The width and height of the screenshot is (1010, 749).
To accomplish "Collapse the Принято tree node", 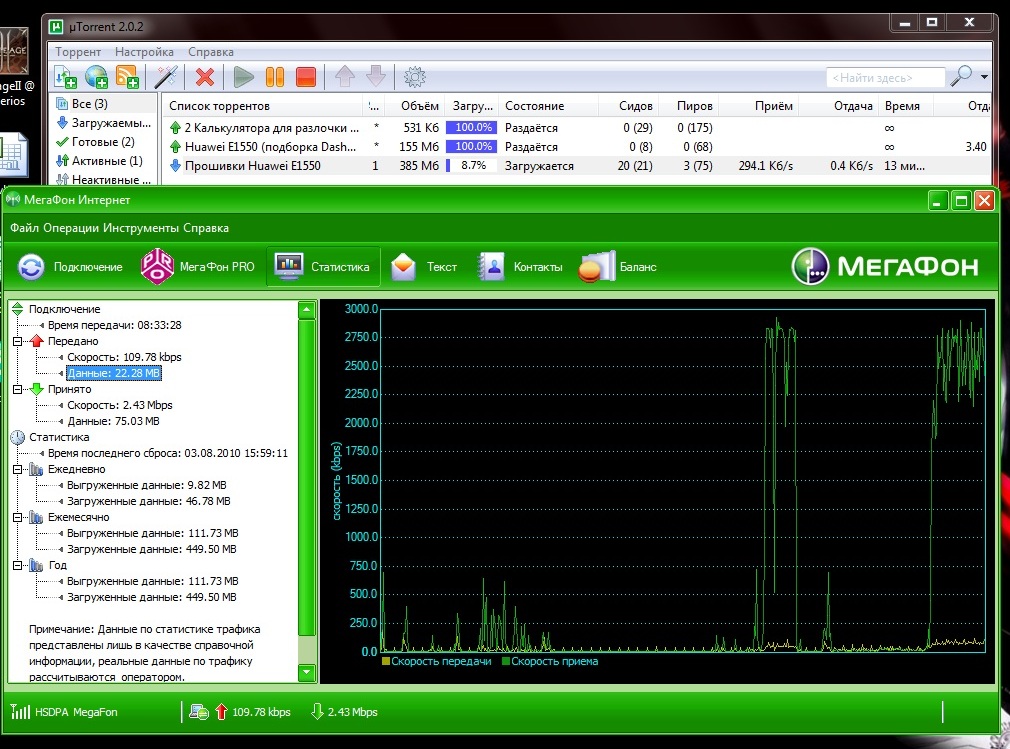I will (x=17, y=389).
